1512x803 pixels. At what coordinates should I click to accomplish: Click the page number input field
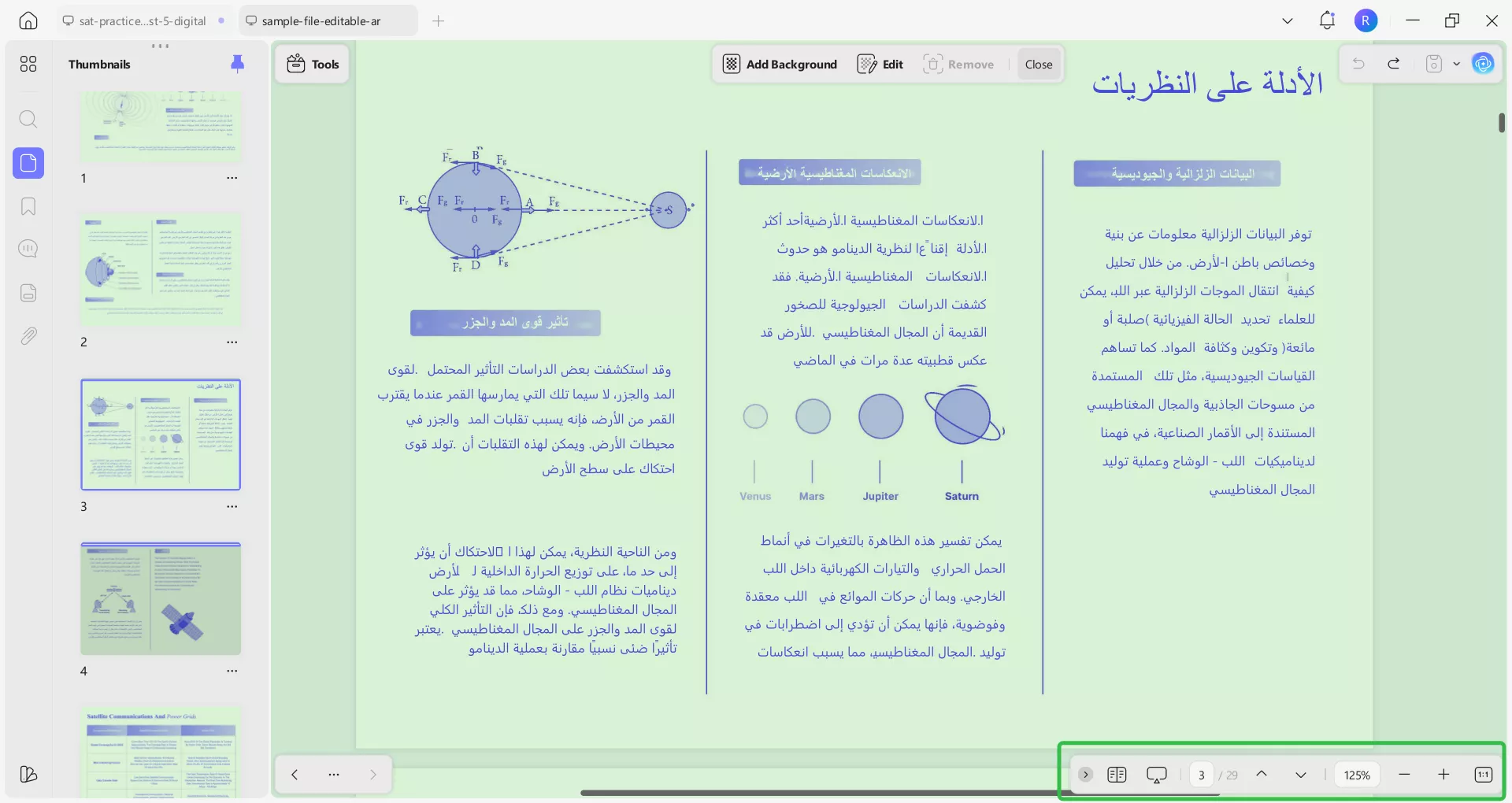[x=1201, y=775]
